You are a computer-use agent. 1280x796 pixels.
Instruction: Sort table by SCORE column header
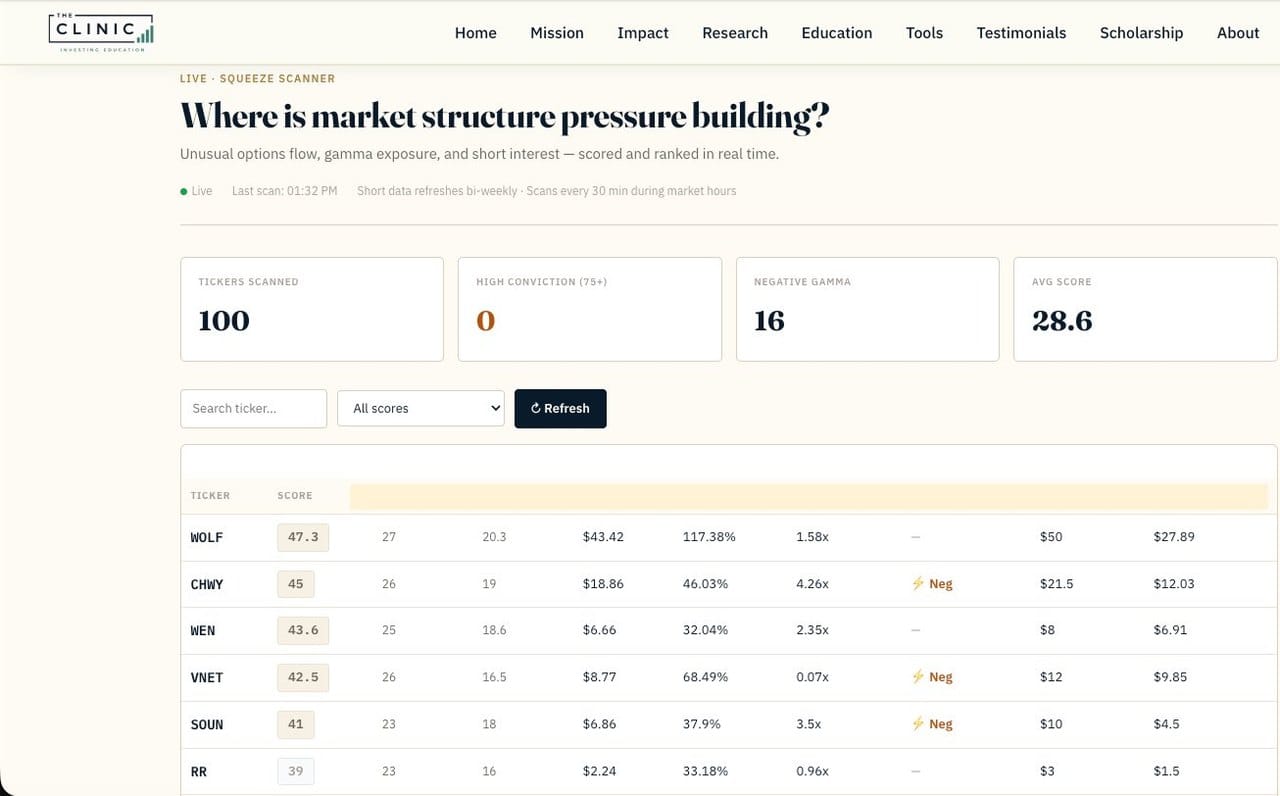[x=295, y=495]
